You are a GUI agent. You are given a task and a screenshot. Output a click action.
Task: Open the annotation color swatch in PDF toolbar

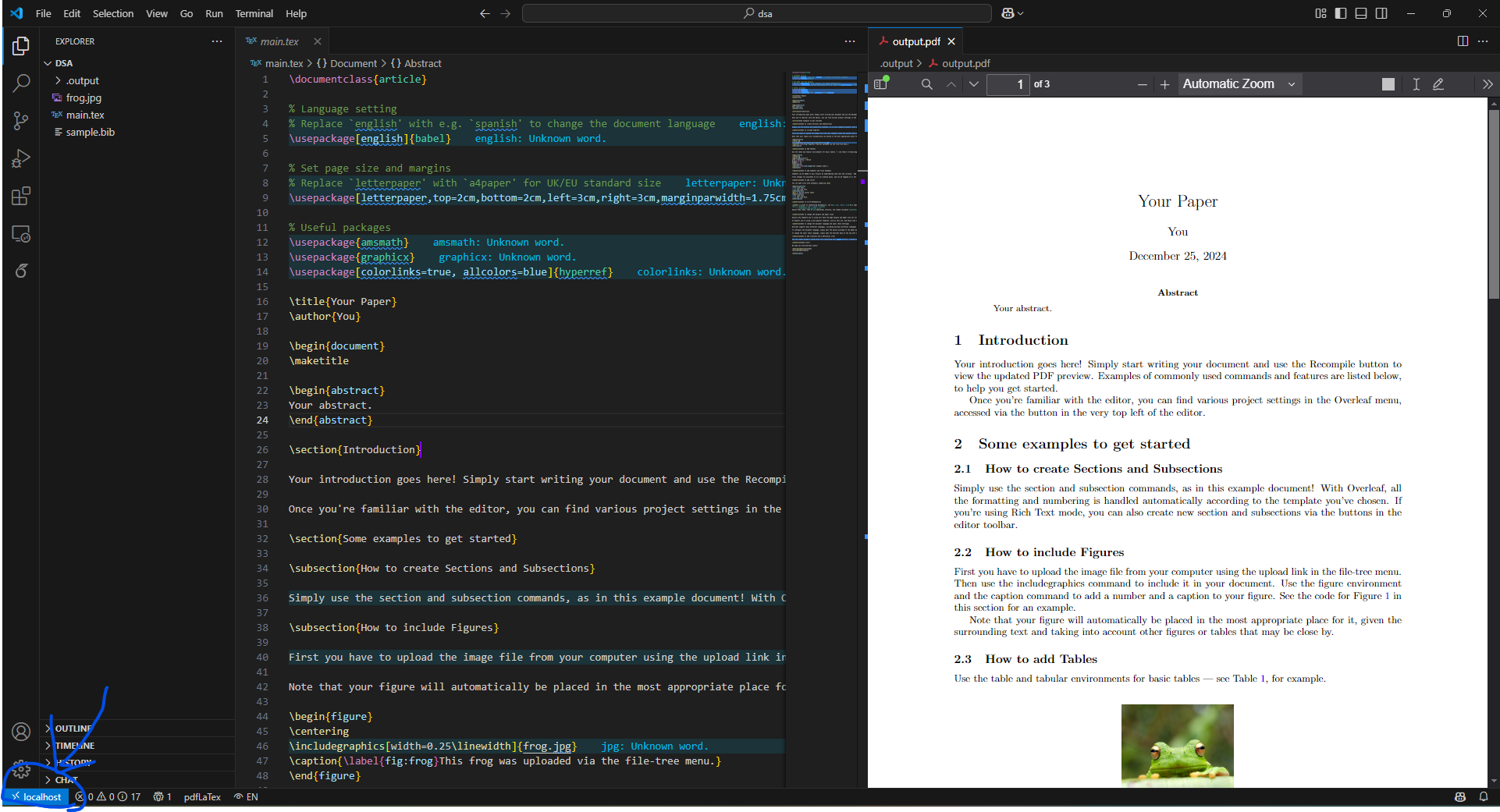(x=1388, y=84)
